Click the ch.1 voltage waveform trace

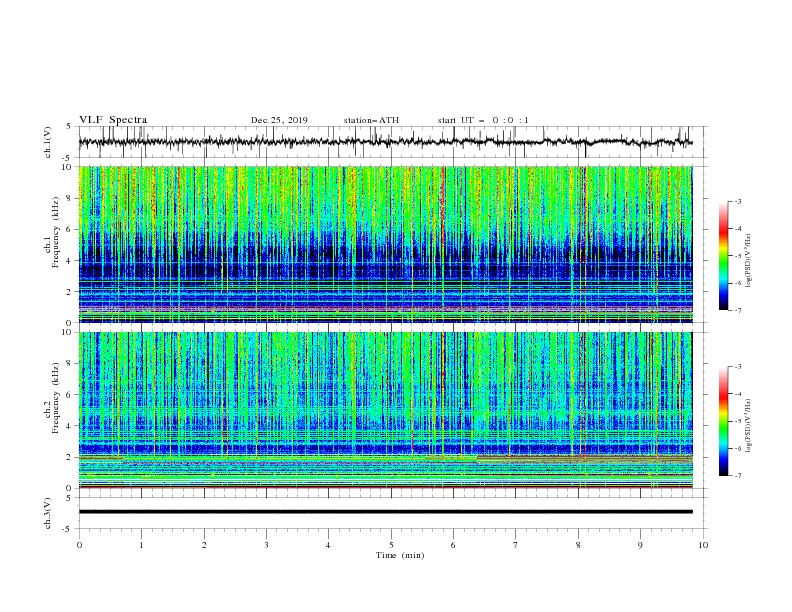385,142
